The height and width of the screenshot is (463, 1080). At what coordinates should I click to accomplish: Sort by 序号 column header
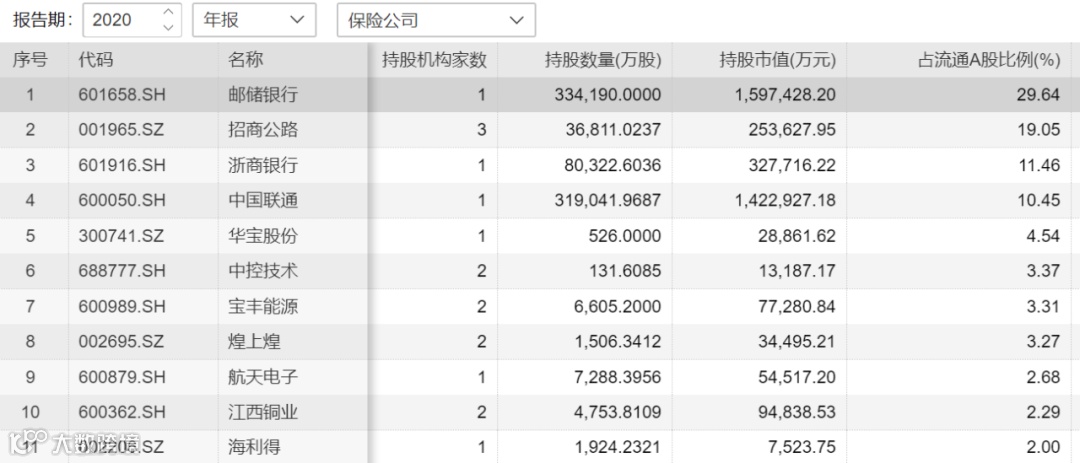(30, 60)
